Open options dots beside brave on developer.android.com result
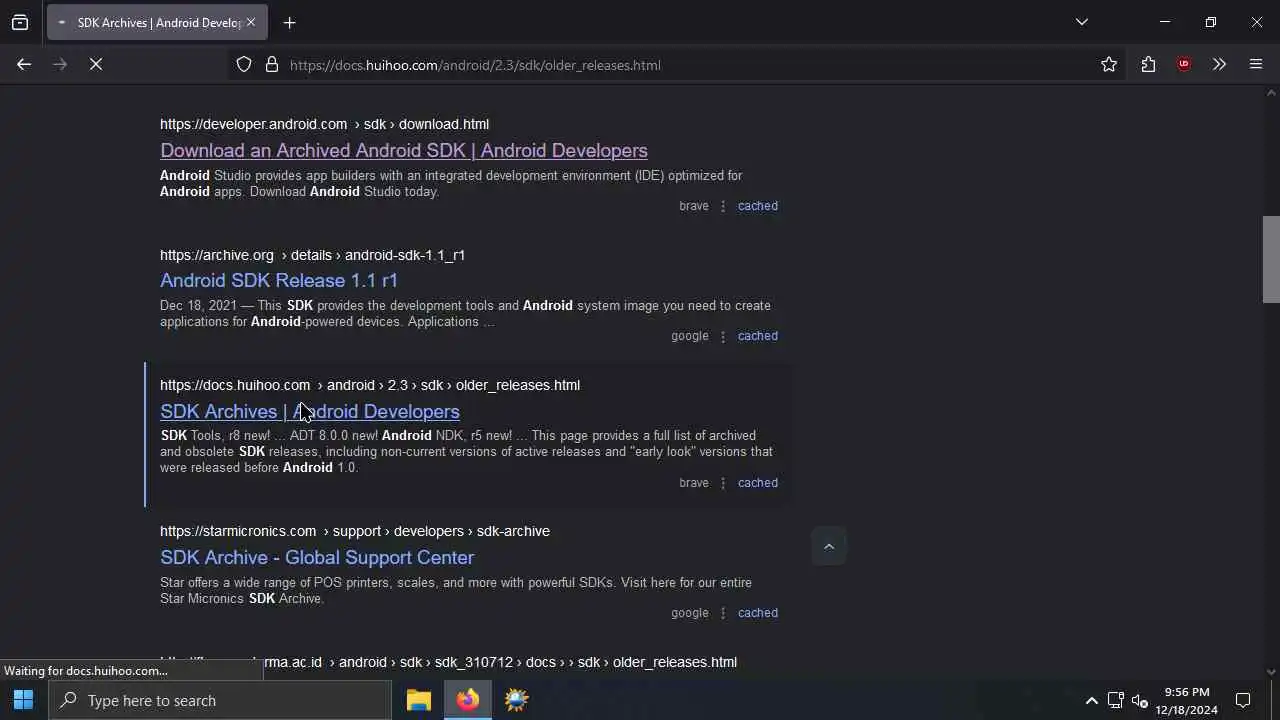The image size is (1280, 720). 723,206
